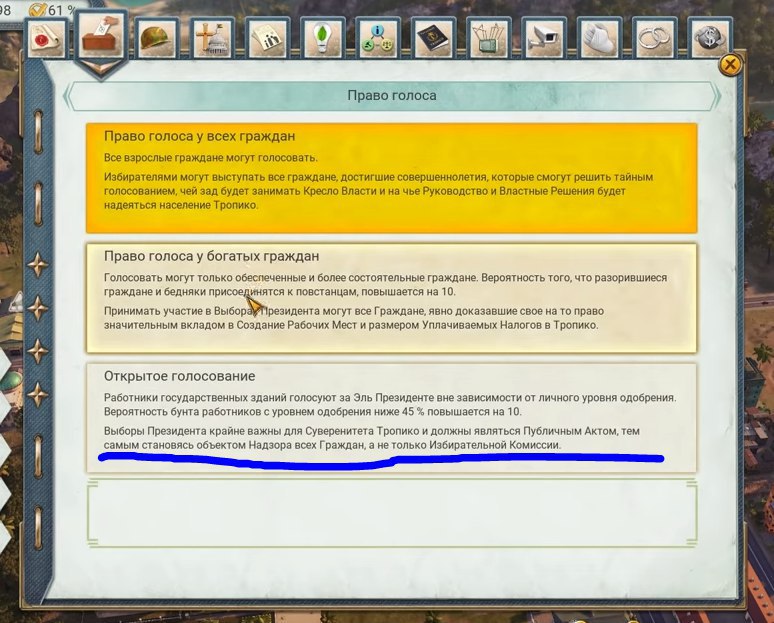The image size is (774, 623).
Task: Choose 'Право голоса у богатых граждан' option
Action: click(x=391, y=298)
